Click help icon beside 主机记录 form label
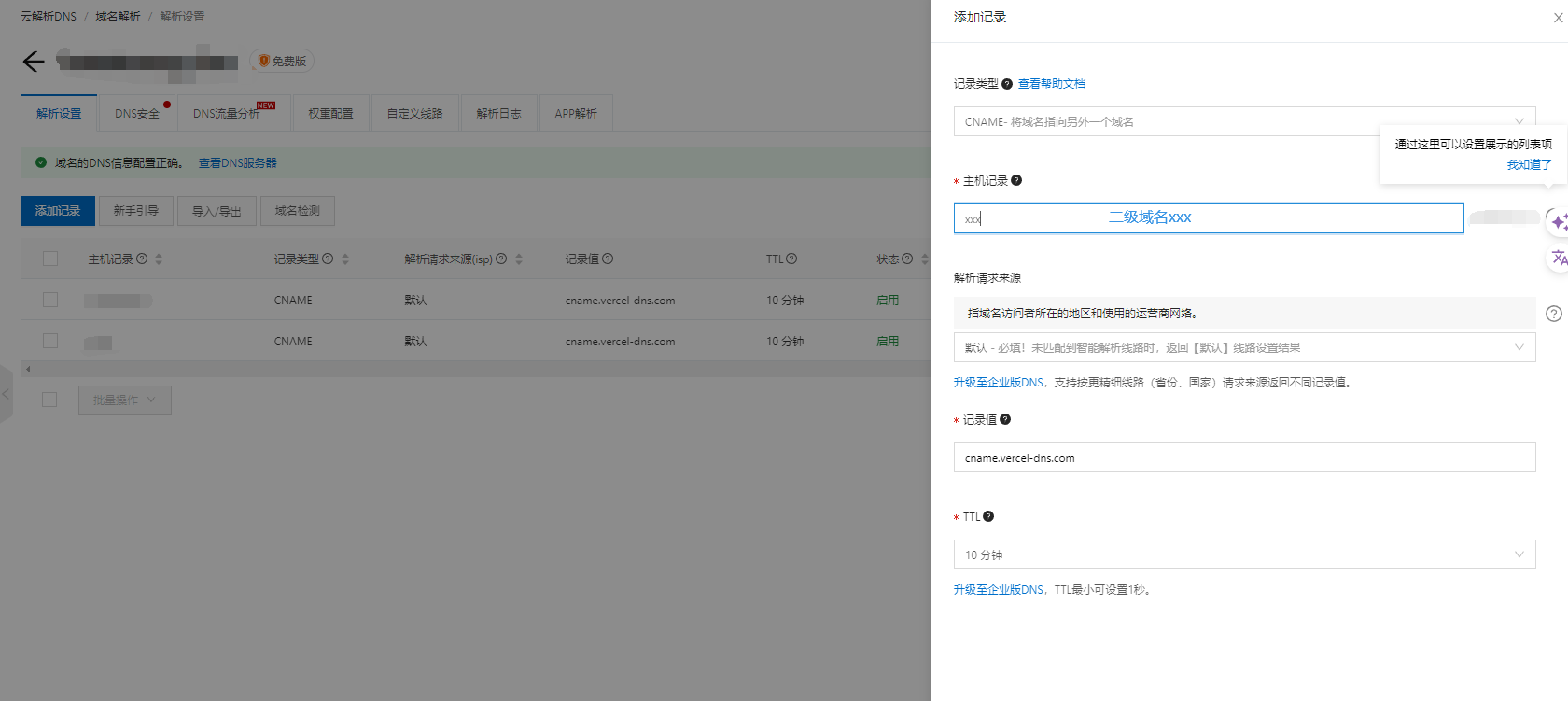This screenshot has width=1568, height=701. pyautogui.click(x=1016, y=180)
